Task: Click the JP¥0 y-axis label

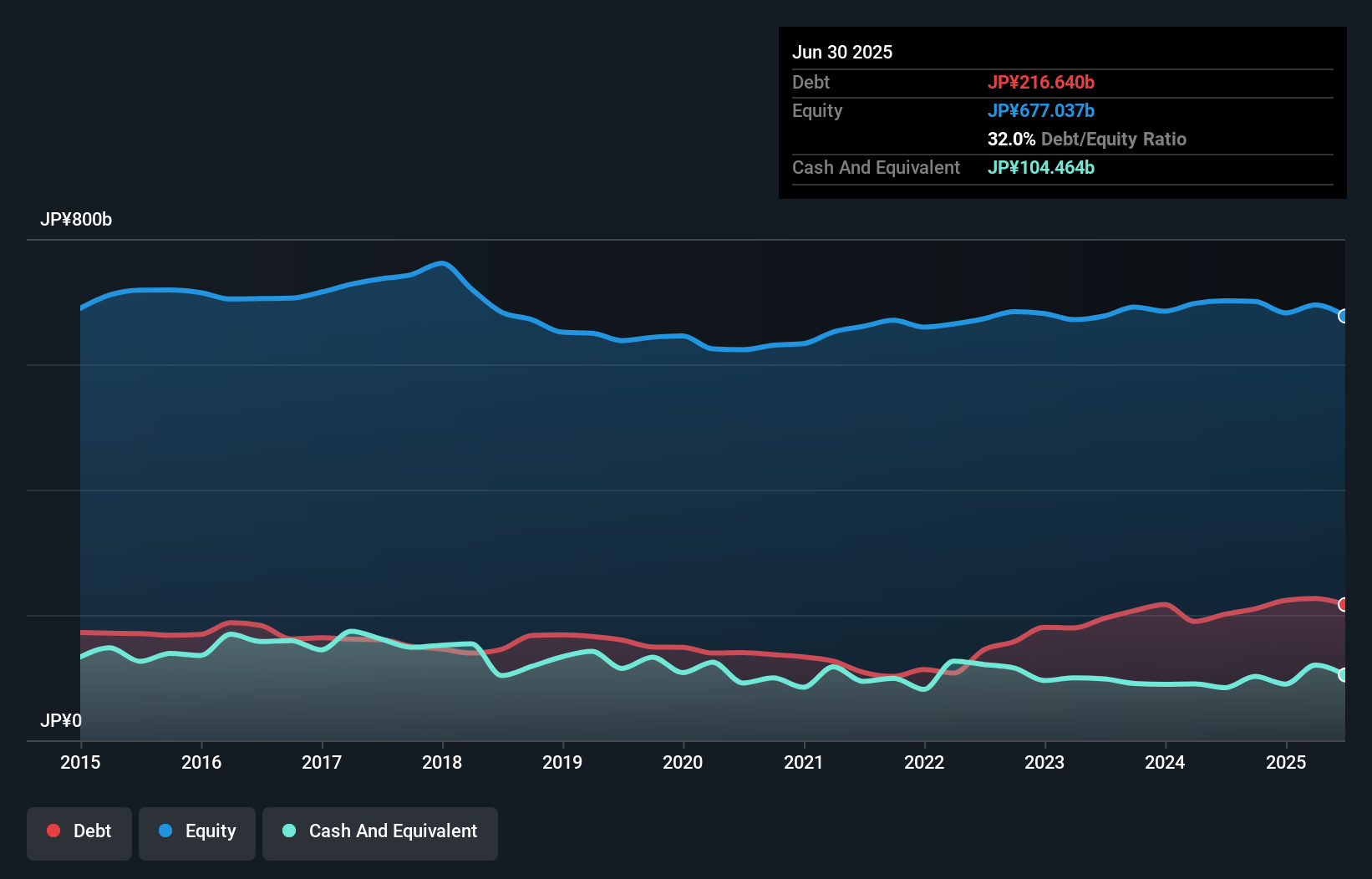Action: tap(61, 720)
